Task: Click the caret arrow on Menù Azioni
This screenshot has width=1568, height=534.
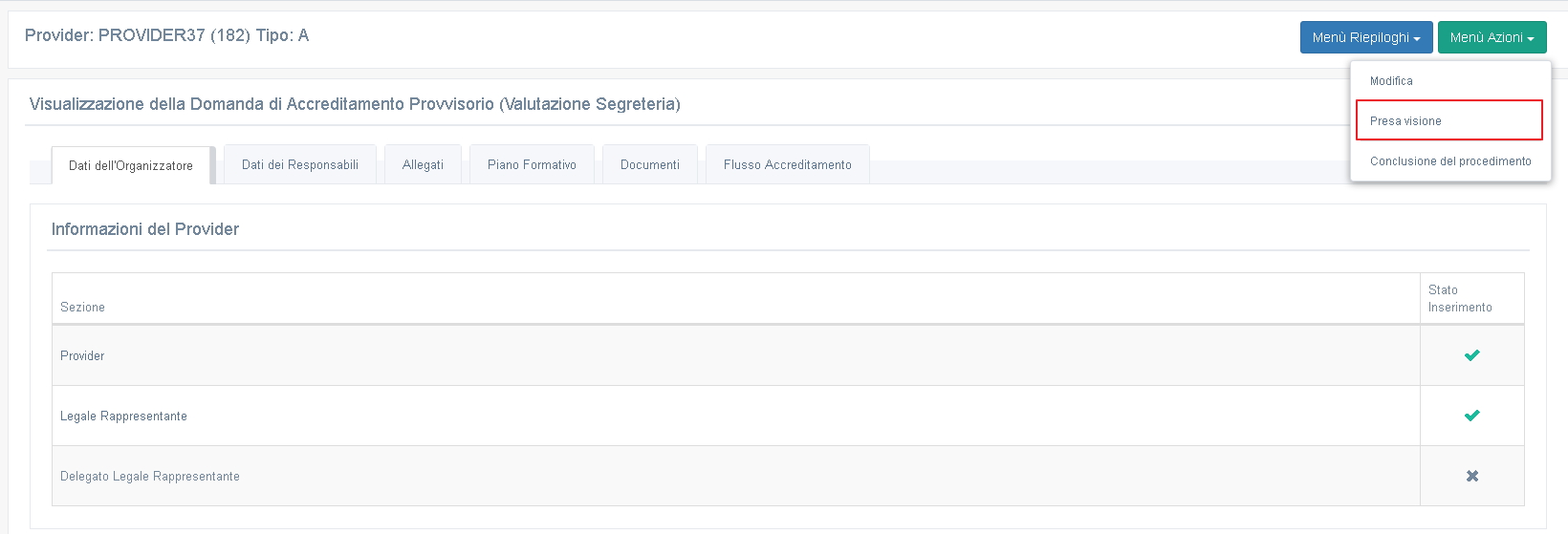Action: (x=1531, y=39)
